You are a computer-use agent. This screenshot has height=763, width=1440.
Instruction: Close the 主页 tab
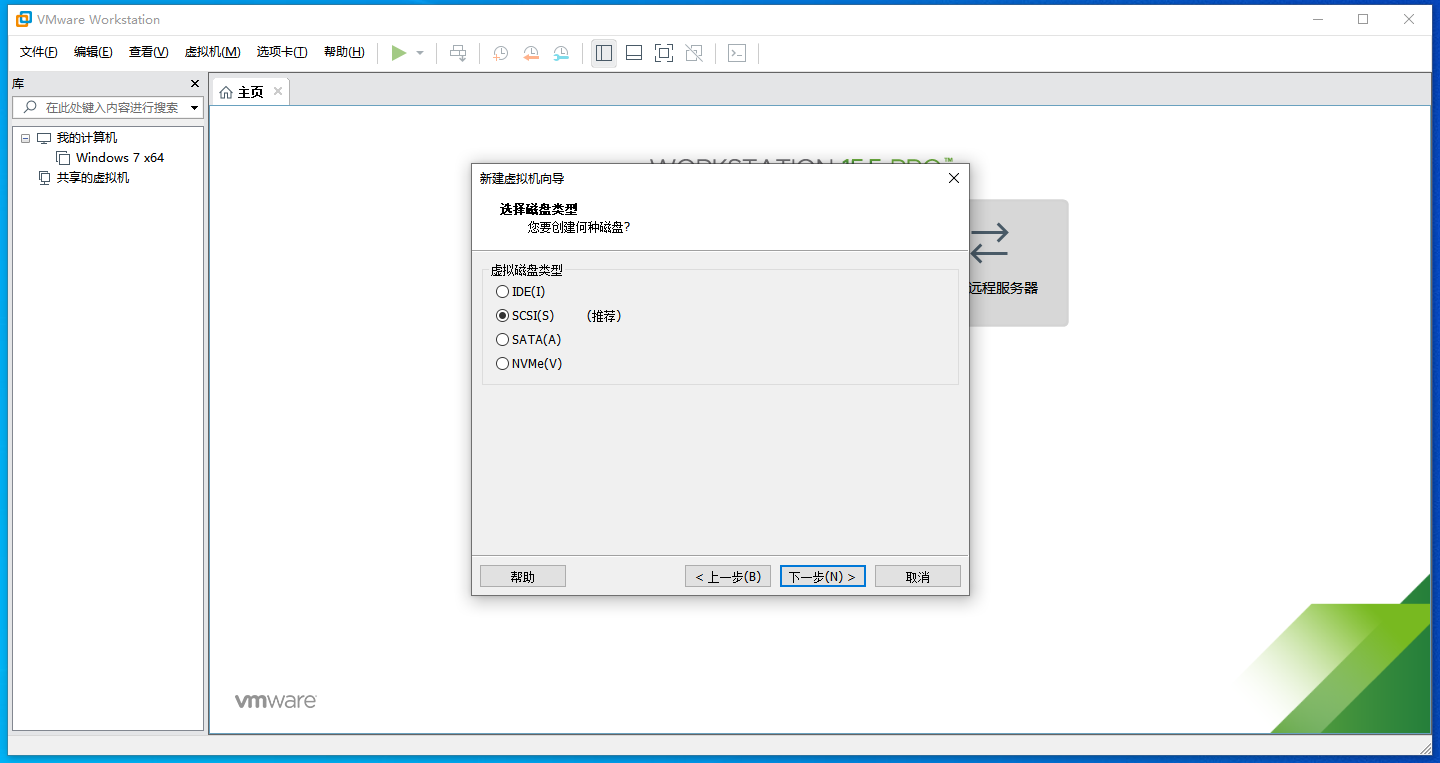point(278,91)
